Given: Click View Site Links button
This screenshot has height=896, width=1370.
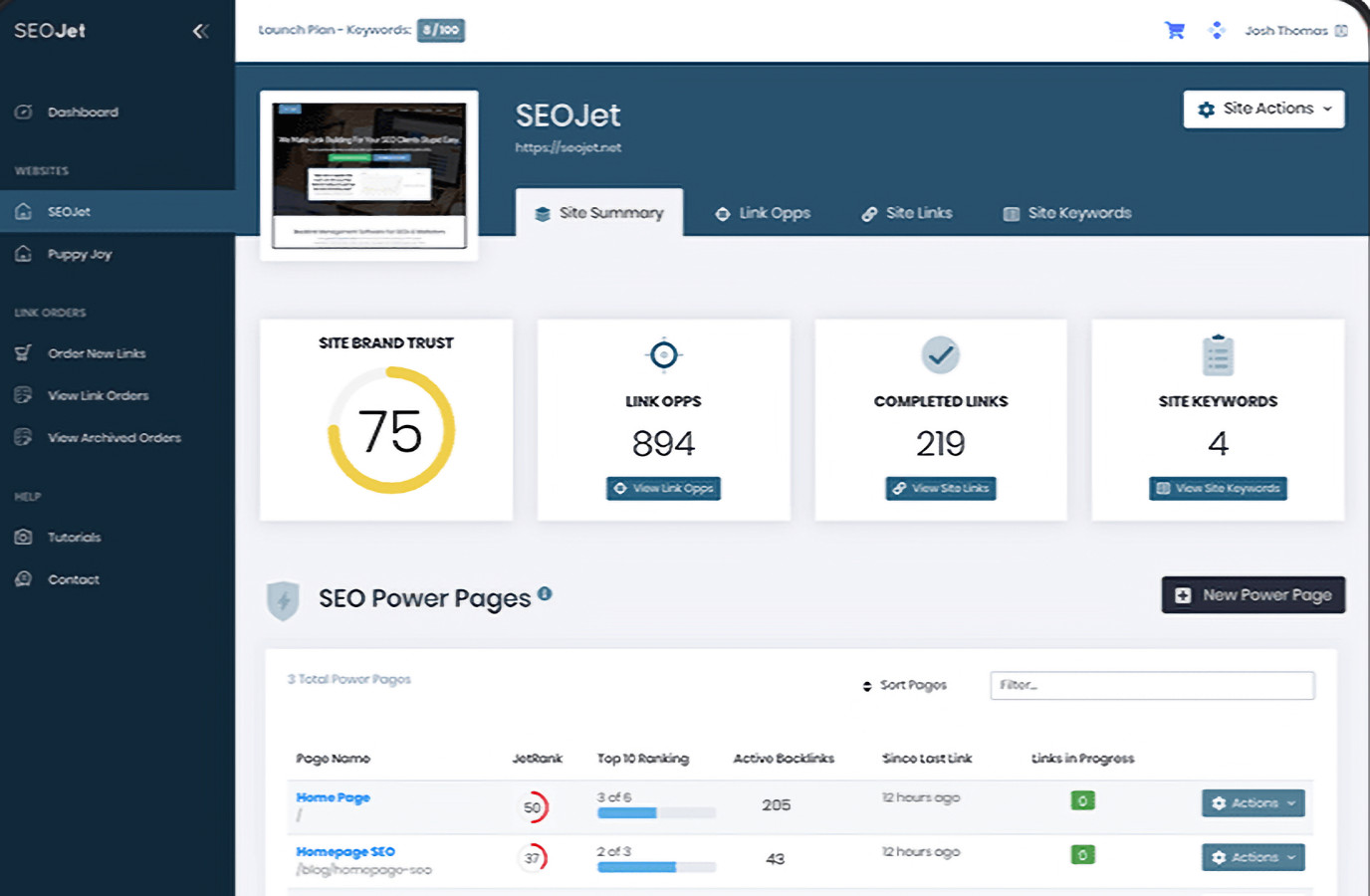Looking at the screenshot, I should click(941, 488).
